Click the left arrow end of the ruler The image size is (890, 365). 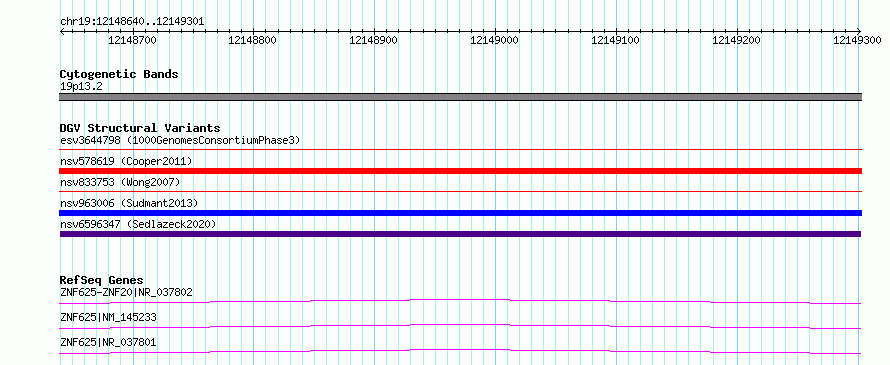62,31
